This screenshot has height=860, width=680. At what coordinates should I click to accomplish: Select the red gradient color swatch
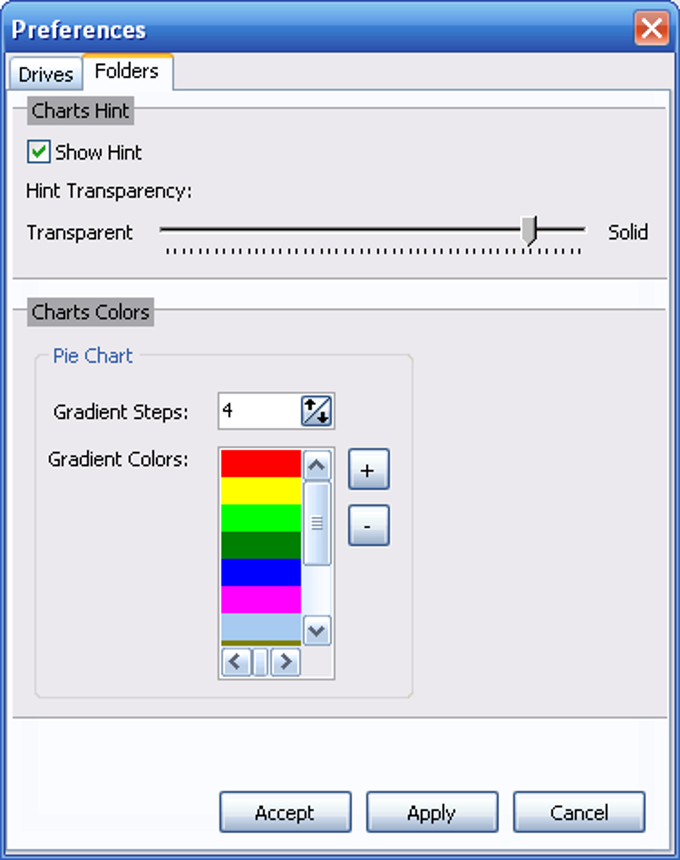point(261,464)
